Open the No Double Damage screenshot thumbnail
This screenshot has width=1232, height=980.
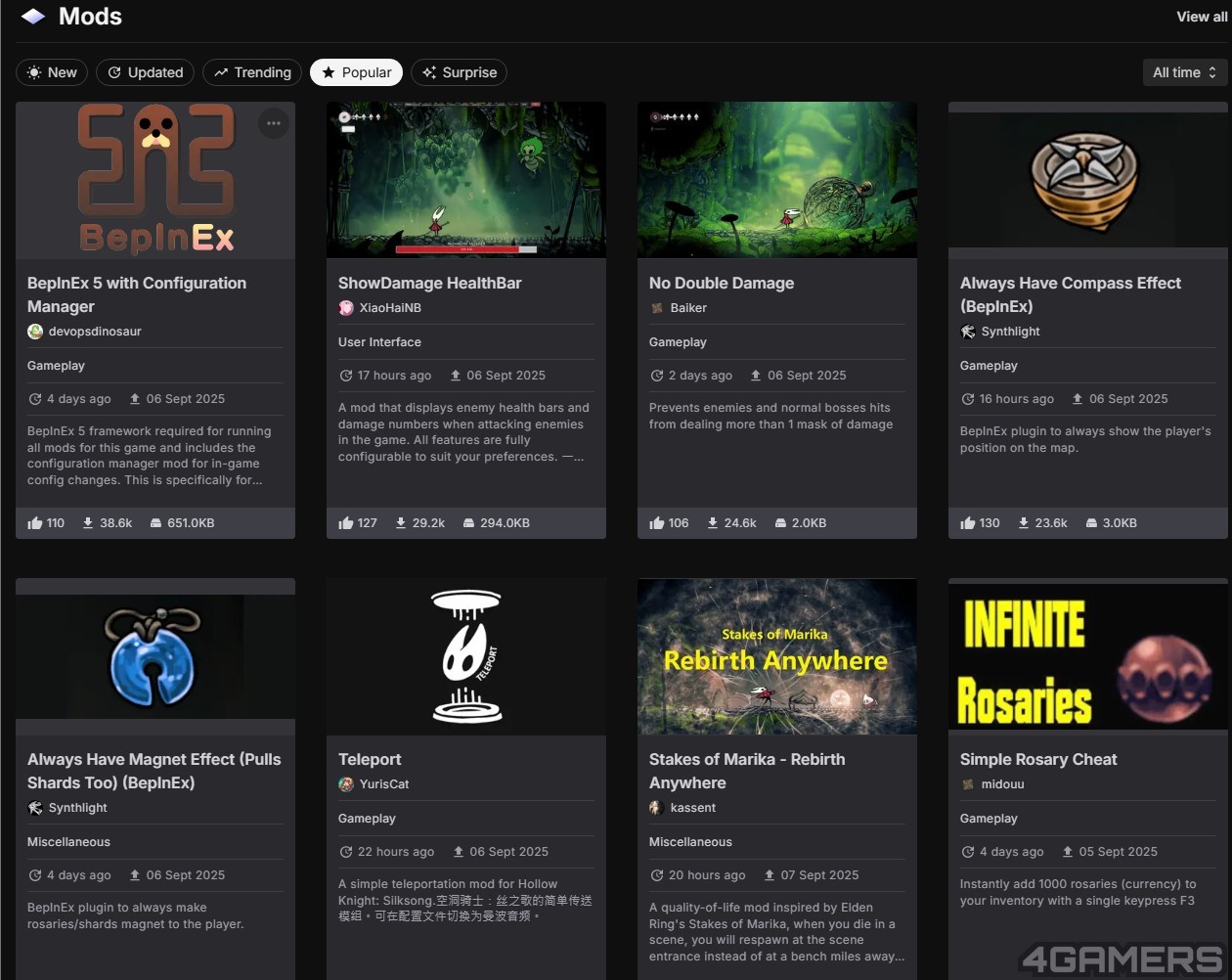(x=777, y=180)
